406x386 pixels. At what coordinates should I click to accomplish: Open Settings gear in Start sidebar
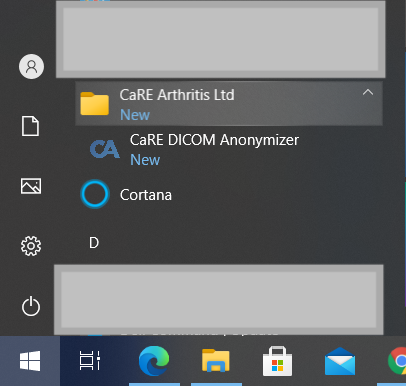(x=31, y=246)
